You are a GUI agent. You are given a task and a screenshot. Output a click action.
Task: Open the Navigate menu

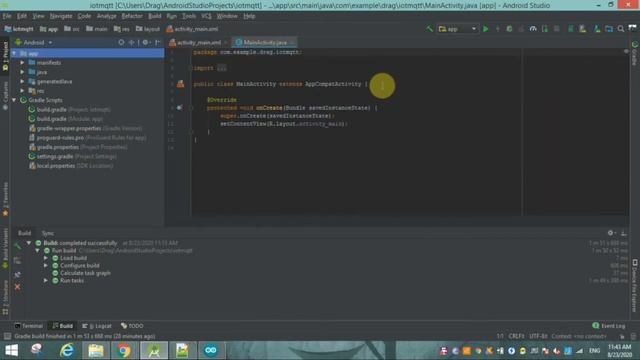click(x=61, y=16)
